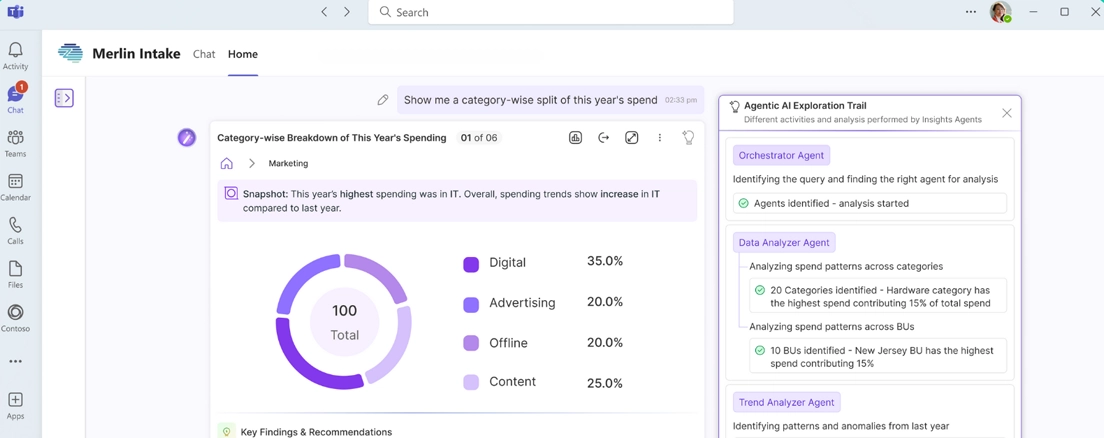Click the 35.0% value
The width and height of the screenshot is (1104, 438).
[x=605, y=261]
